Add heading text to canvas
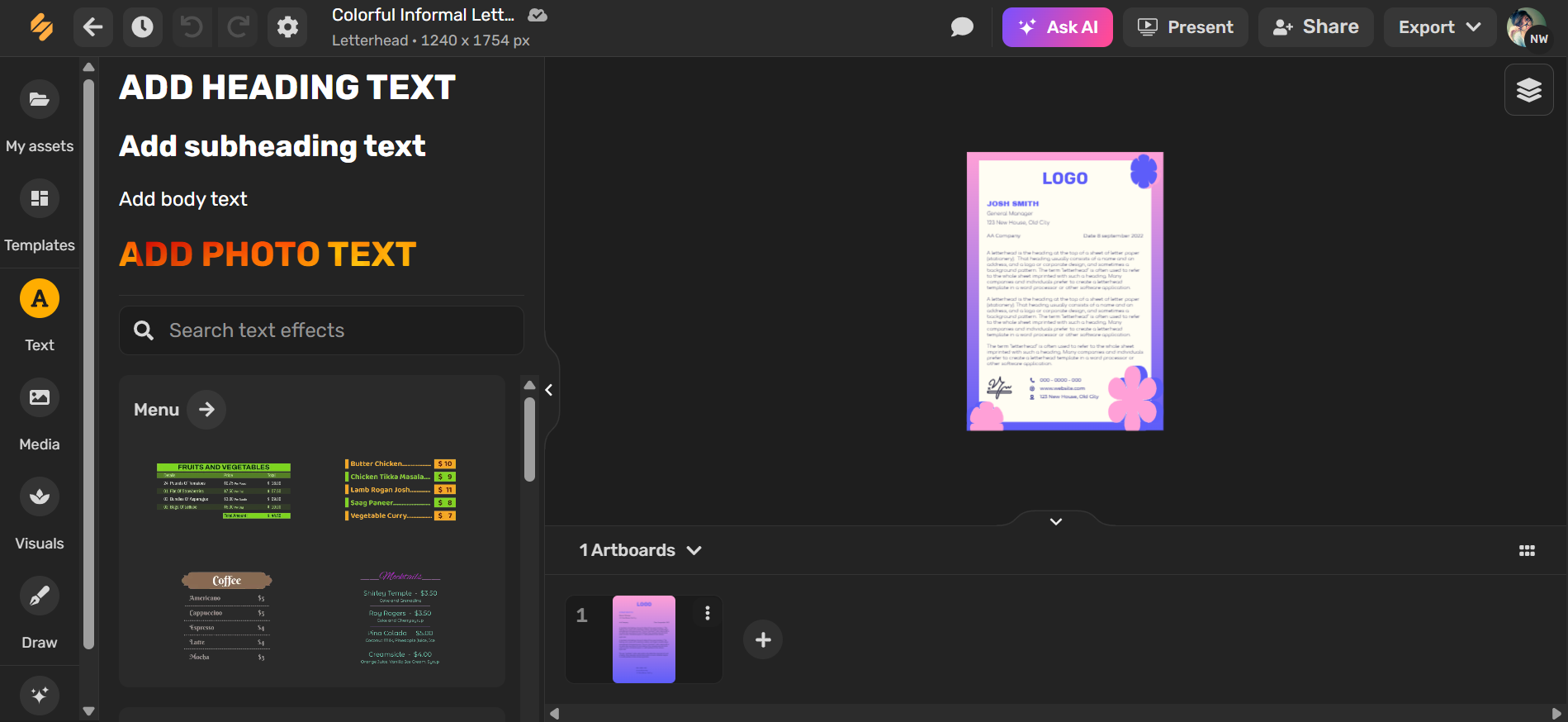This screenshot has height=722, width=1568. [287, 88]
